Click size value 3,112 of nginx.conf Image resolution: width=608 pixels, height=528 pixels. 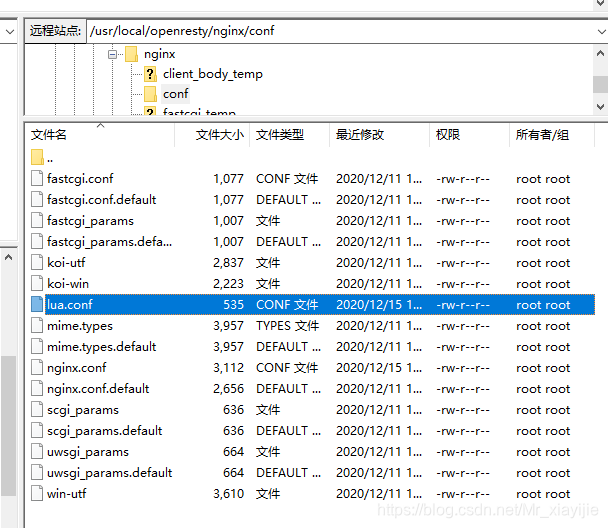click(x=228, y=368)
